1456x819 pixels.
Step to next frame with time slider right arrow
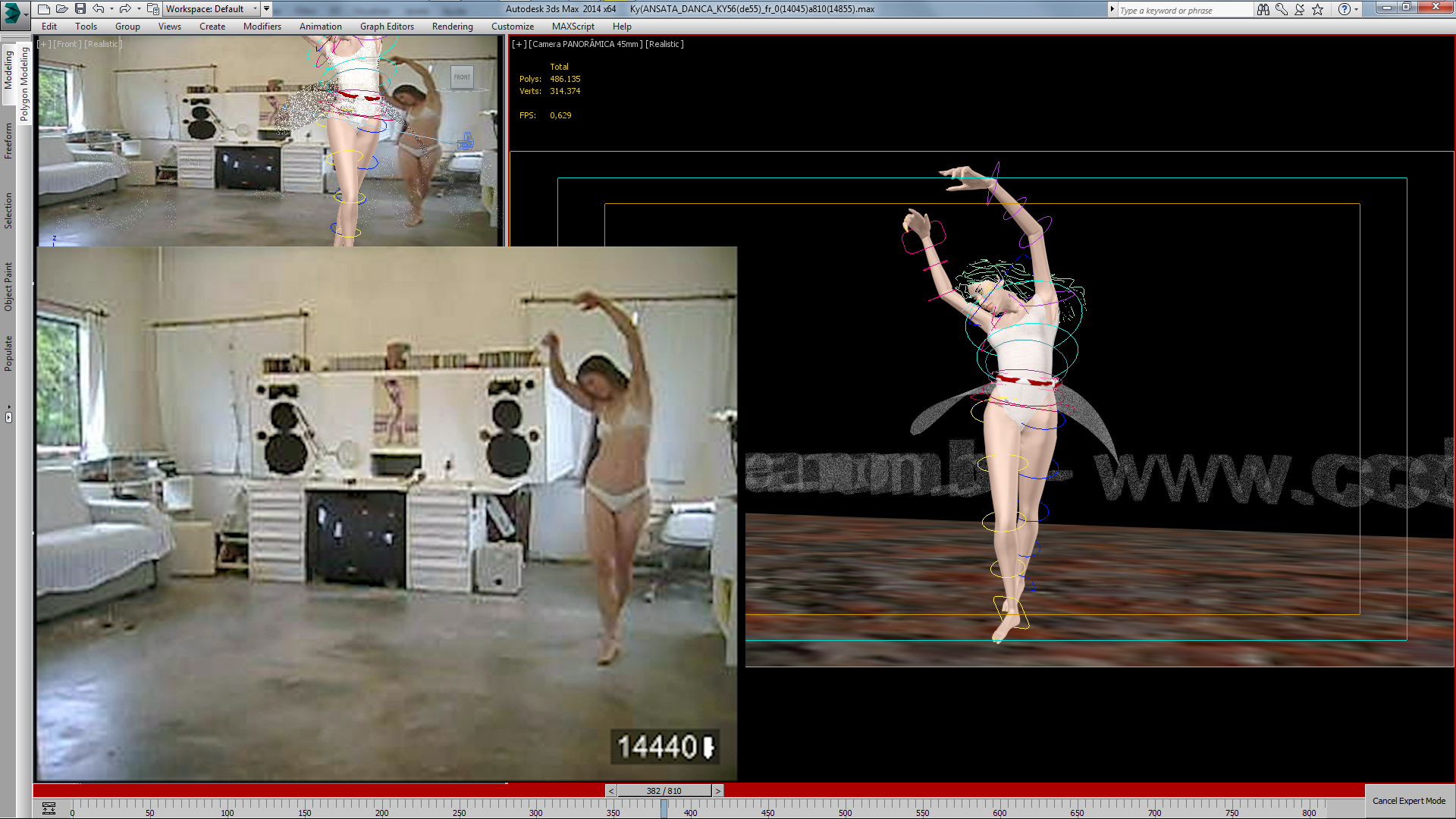717,791
